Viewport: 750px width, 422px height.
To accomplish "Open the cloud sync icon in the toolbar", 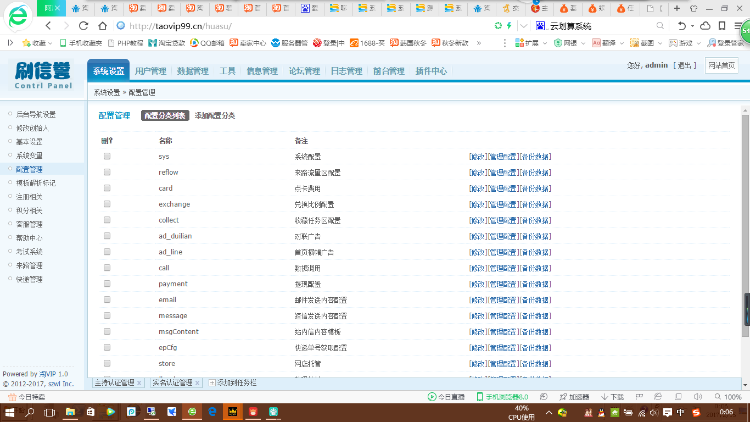I will pyautogui.click(x=705, y=26).
